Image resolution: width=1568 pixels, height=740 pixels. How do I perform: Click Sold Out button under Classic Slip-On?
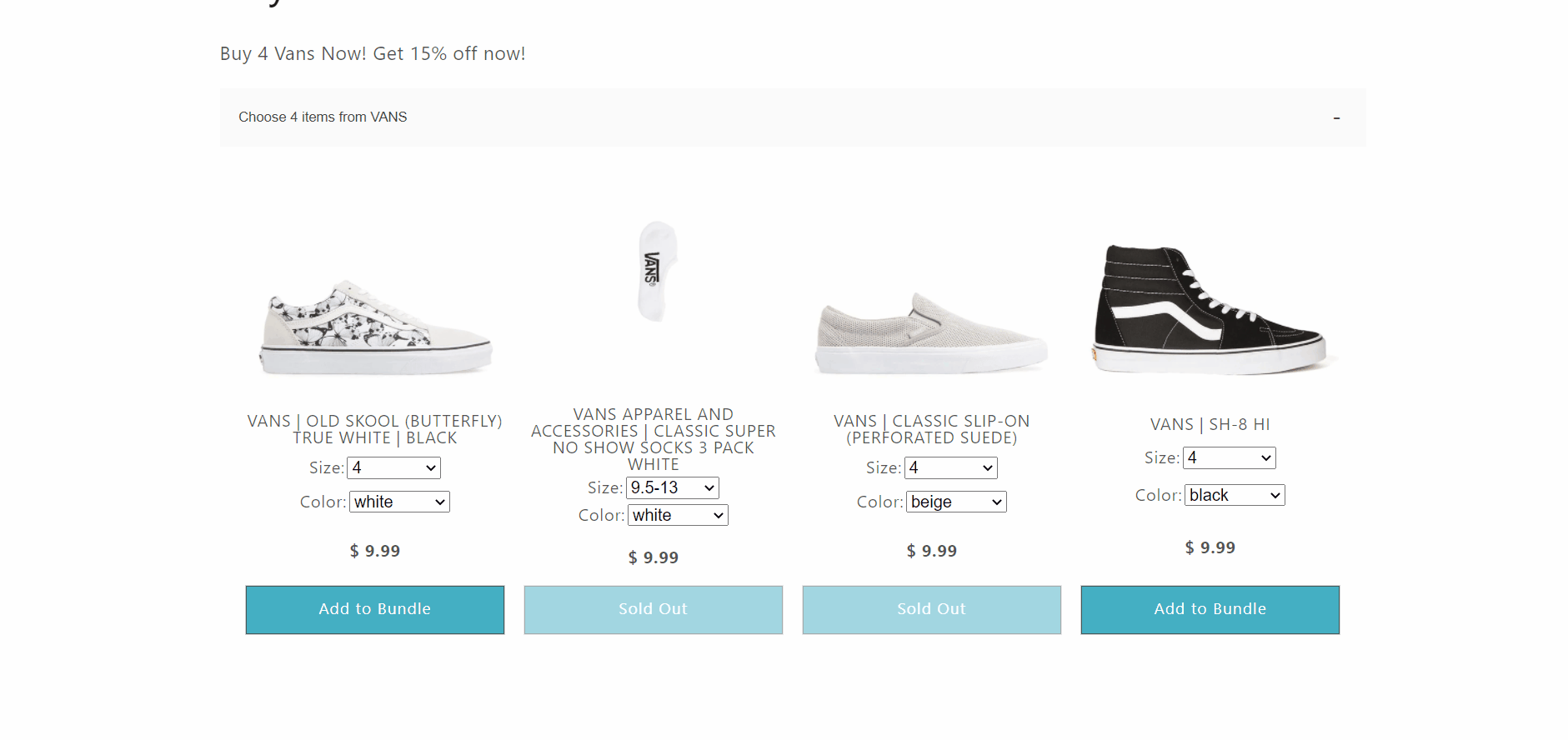[932, 610]
